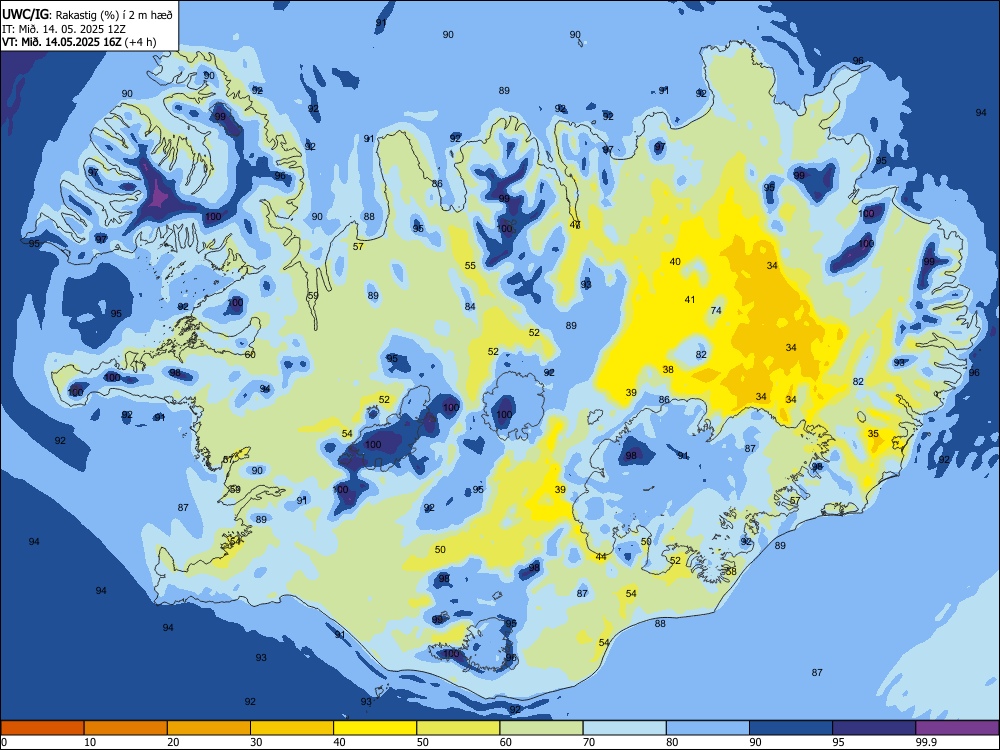Click the dark orange 0–10 legend swatch

click(x=42, y=728)
